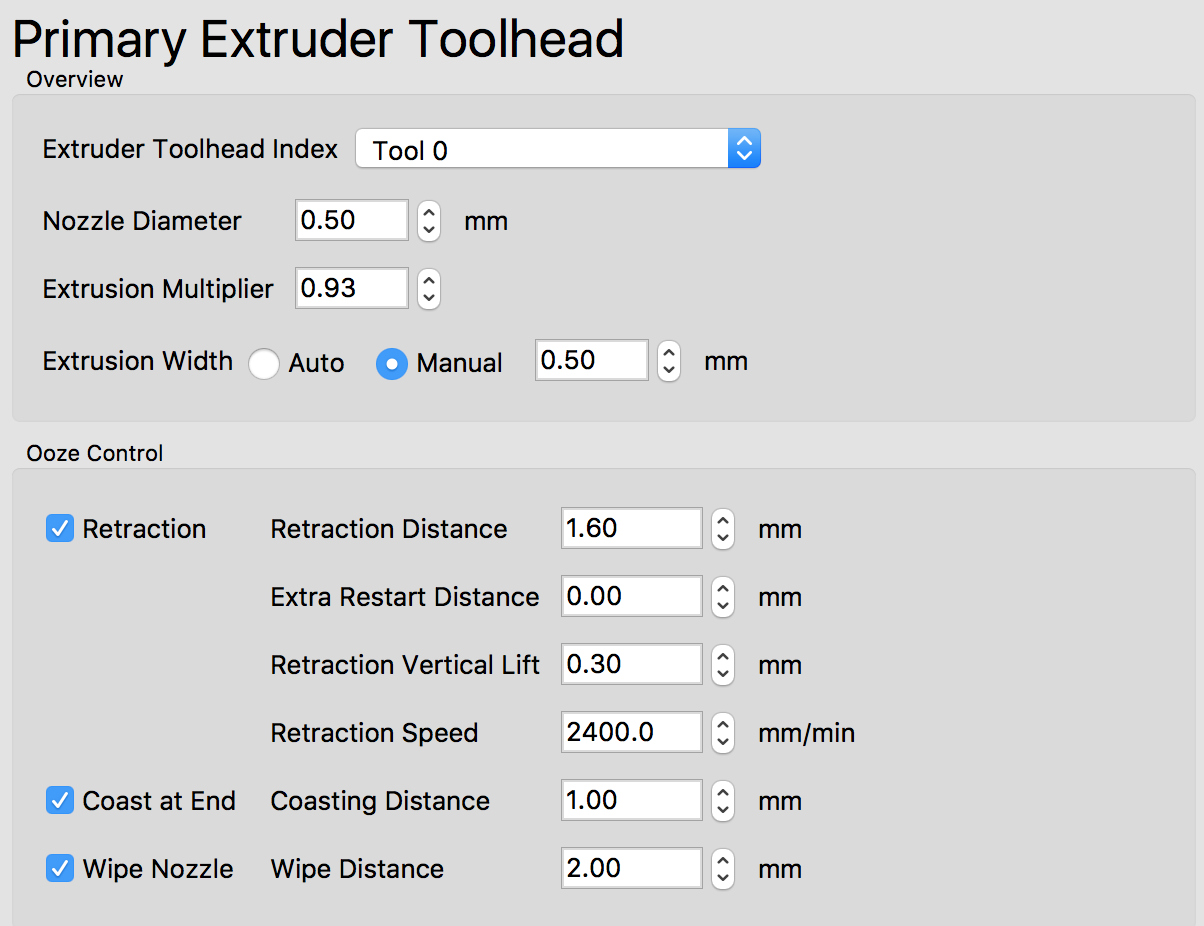Increase Nozzle Diameter with stepper up arrow
The width and height of the screenshot is (1204, 926).
point(428,211)
